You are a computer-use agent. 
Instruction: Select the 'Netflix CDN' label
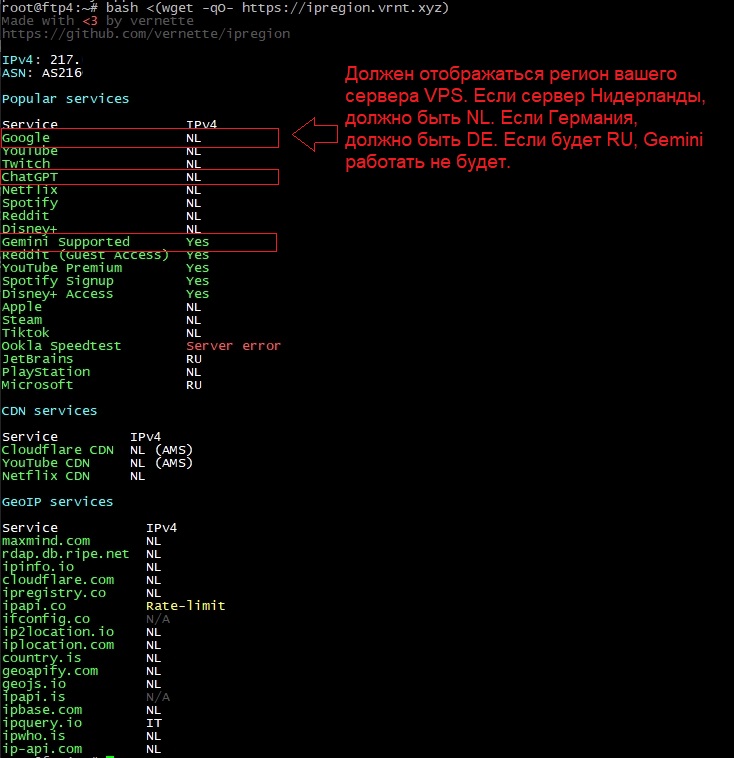tap(45, 476)
